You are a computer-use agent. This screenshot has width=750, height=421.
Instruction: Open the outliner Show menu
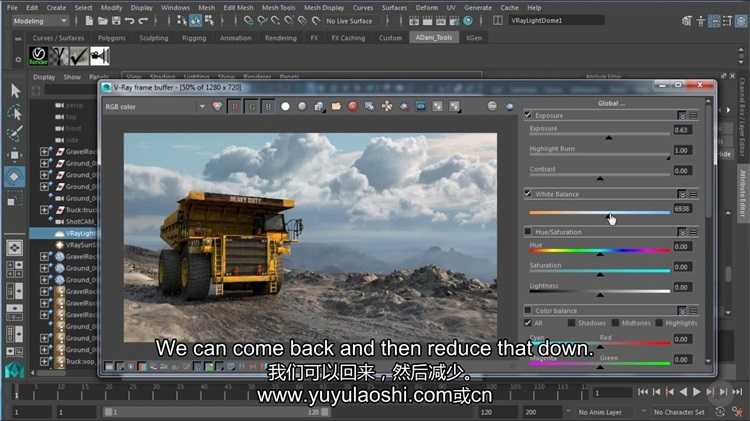coord(72,77)
